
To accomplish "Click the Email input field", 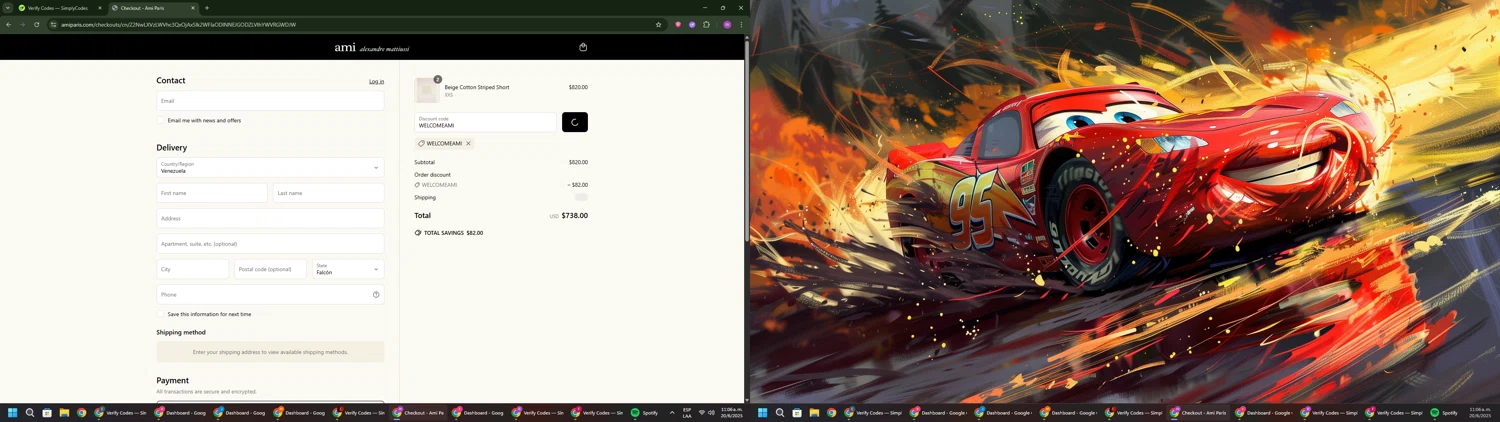I will [x=270, y=101].
